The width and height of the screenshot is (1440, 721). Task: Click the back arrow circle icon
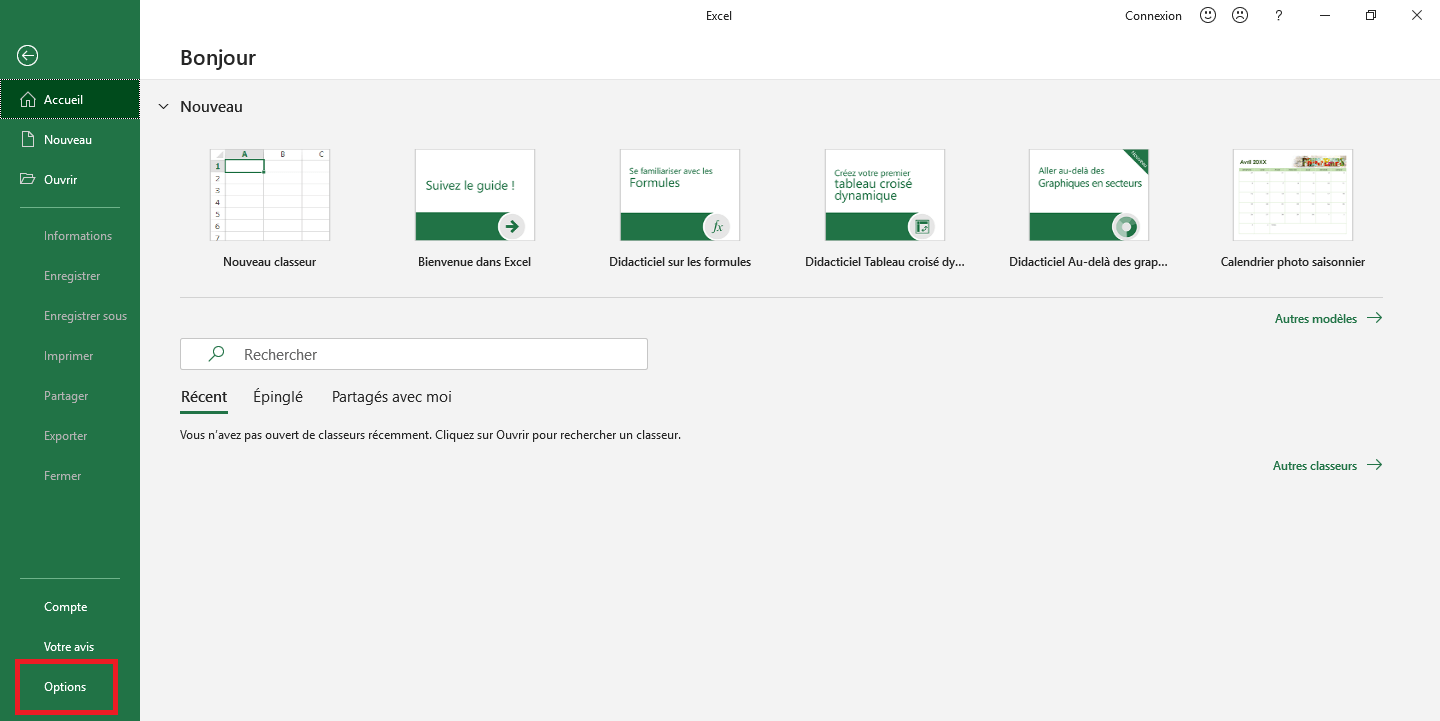pyautogui.click(x=28, y=56)
